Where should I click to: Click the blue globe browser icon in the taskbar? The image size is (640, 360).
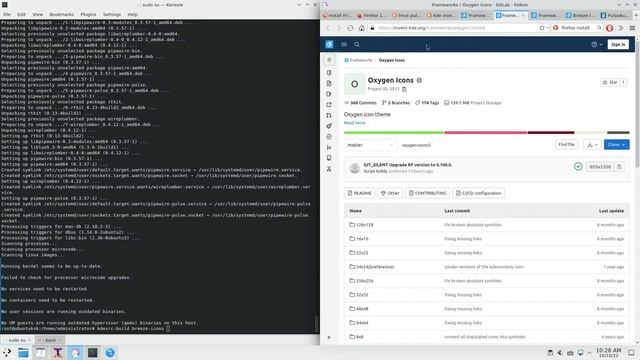pyautogui.click(x=110, y=353)
